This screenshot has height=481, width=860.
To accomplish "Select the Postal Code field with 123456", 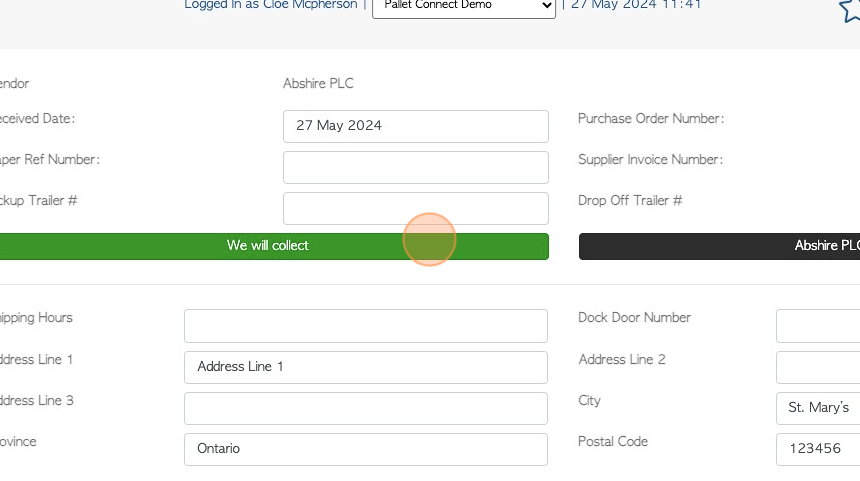I will click(818, 449).
